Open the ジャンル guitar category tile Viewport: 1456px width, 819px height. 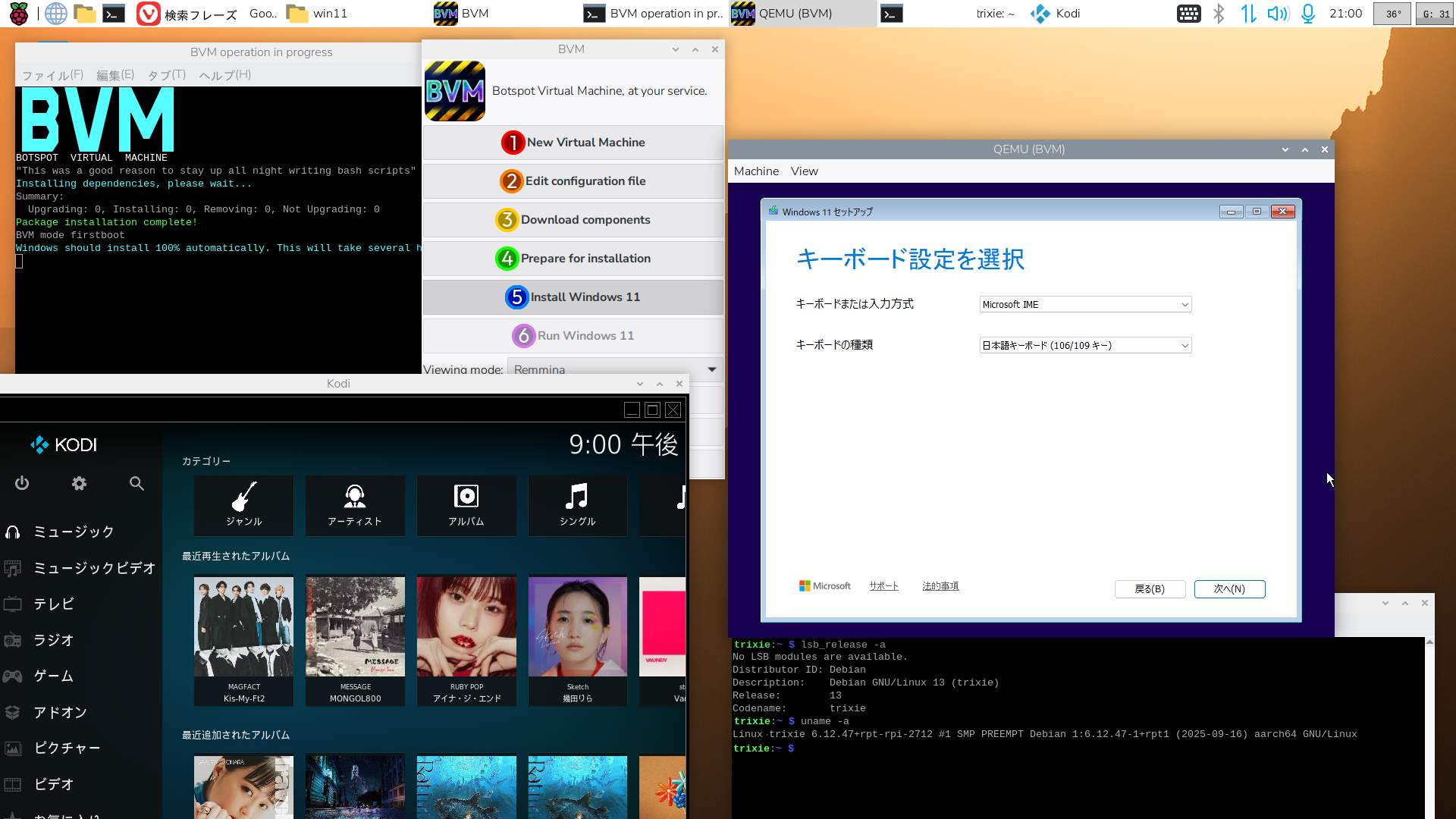point(243,505)
